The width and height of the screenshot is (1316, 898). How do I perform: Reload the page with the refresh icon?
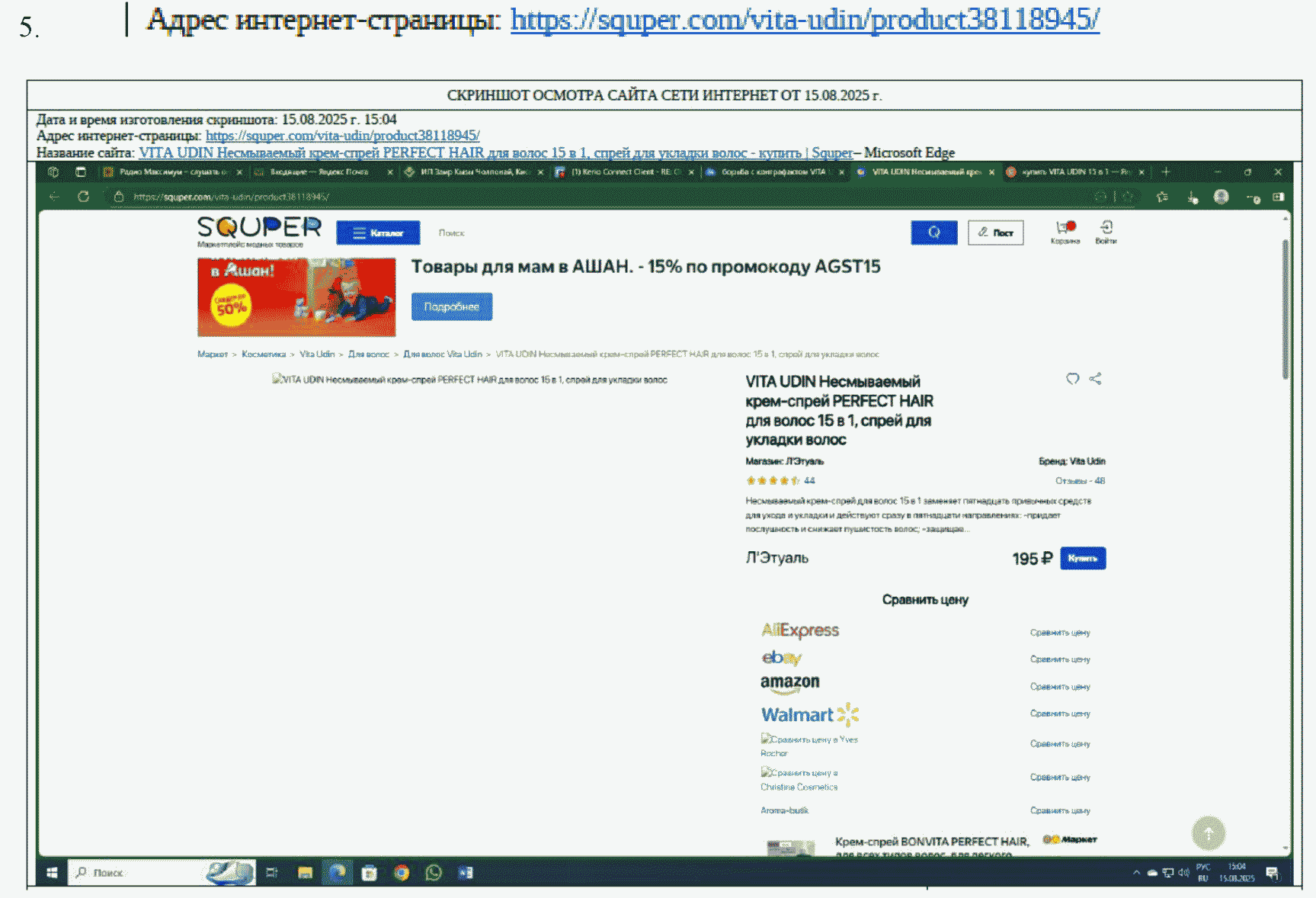tap(83, 197)
